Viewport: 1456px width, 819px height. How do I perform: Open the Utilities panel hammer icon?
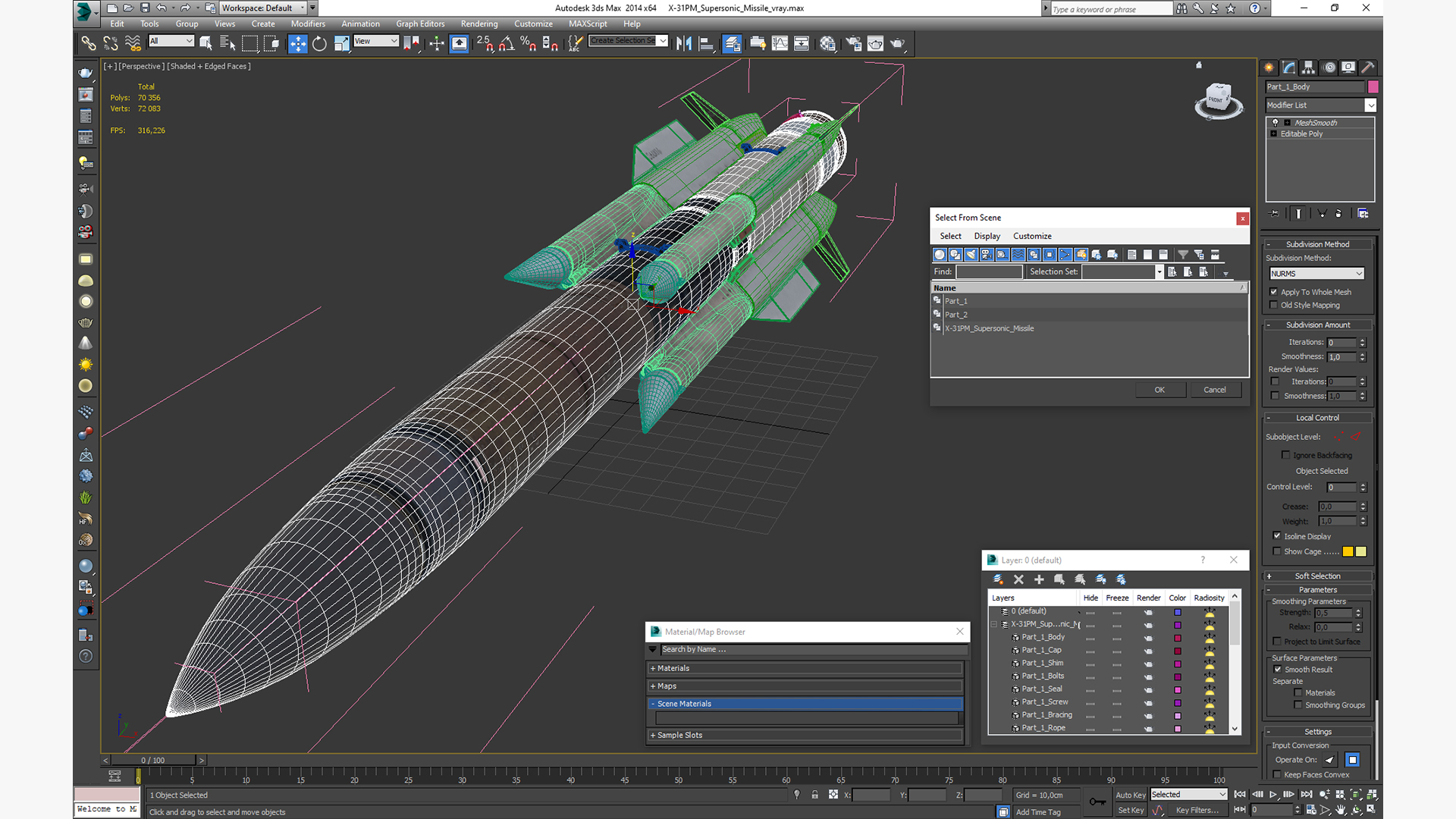click(x=1368, y=67)
